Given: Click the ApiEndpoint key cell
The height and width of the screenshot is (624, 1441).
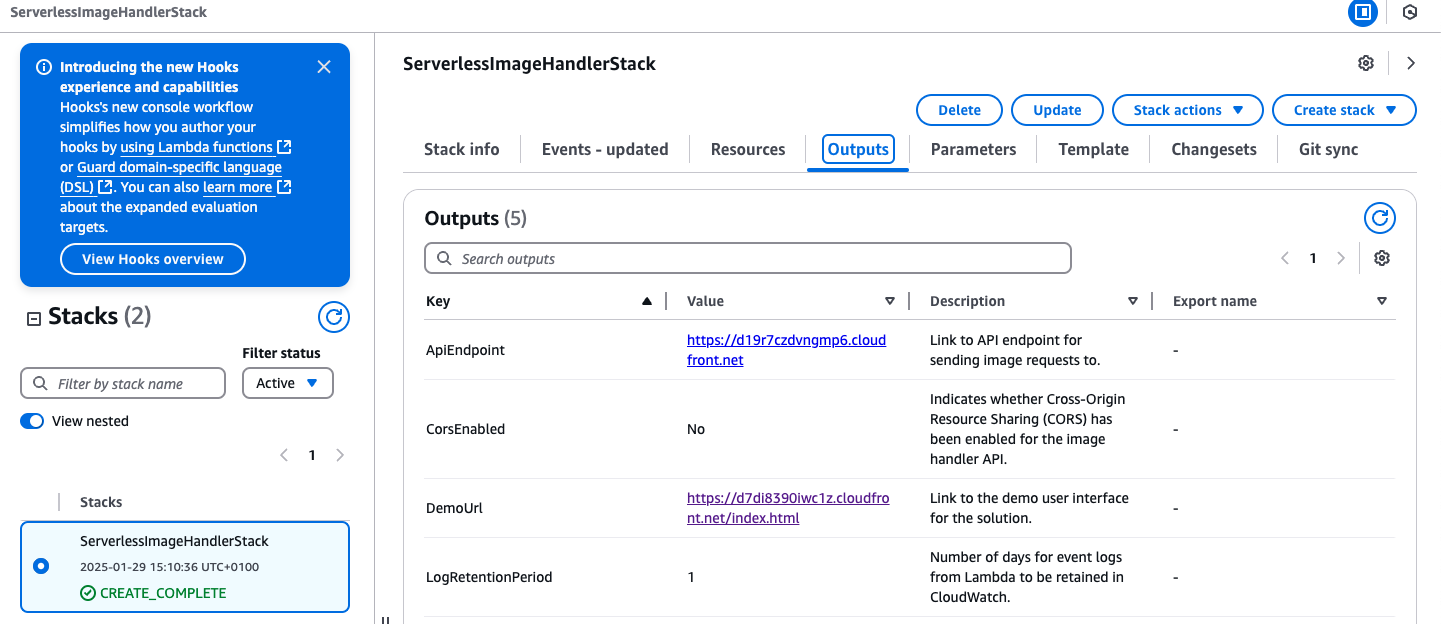Looking at the screenshot, I should (465, 350).
